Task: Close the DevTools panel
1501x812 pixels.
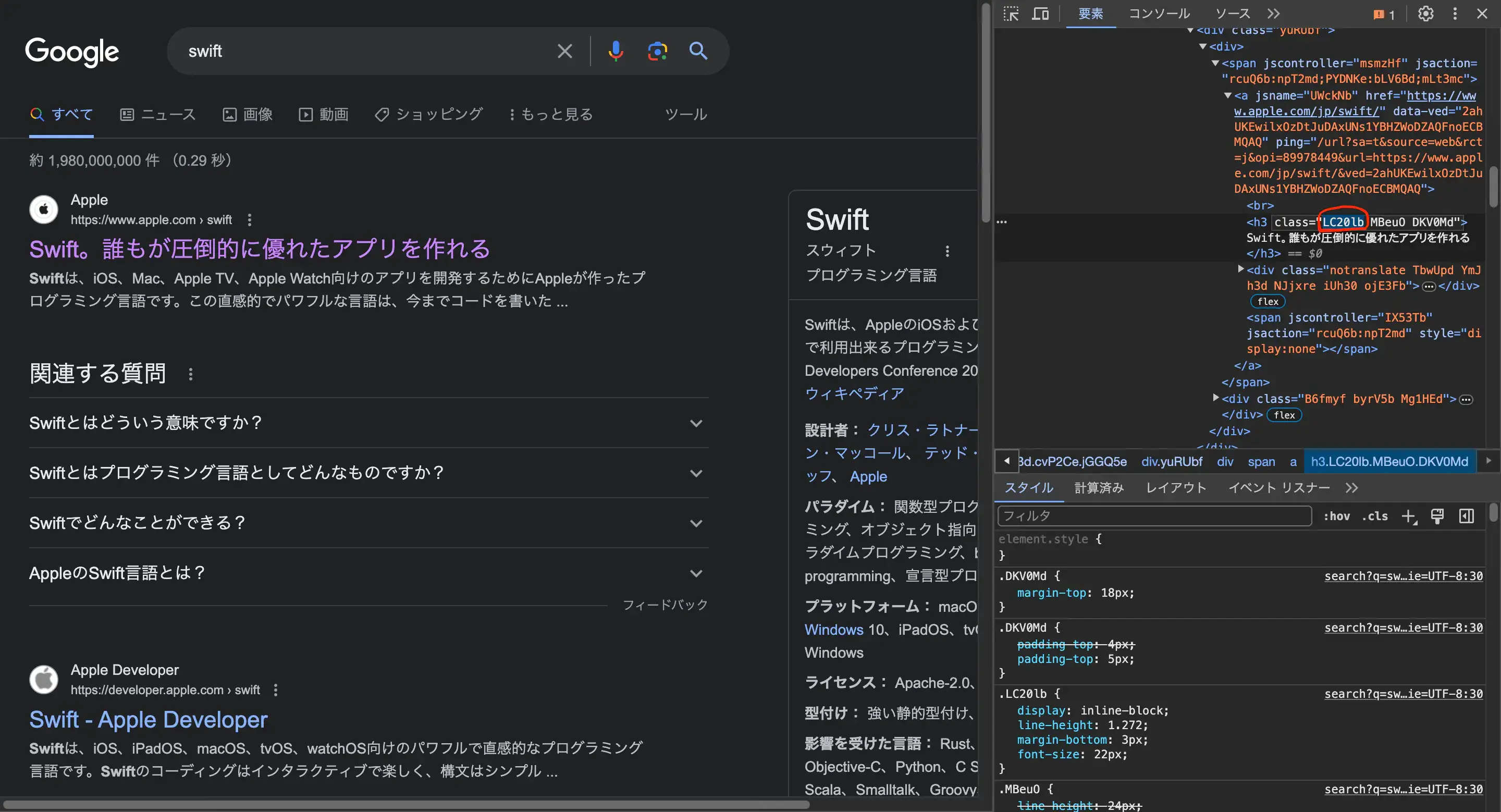Action: (1482, 14)
